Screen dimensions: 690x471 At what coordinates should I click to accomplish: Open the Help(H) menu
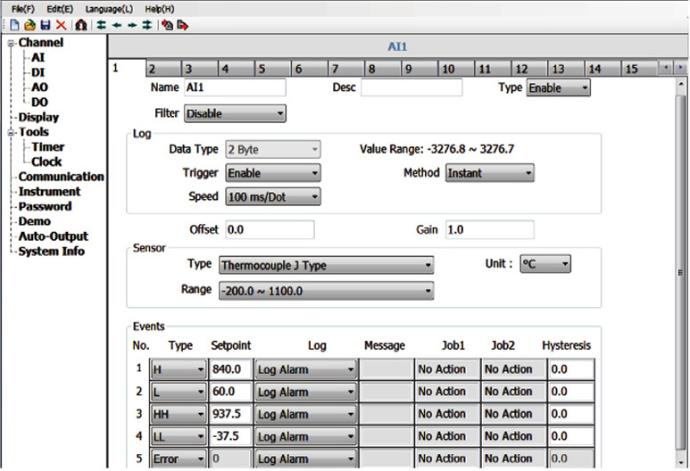tap(159, 9)
